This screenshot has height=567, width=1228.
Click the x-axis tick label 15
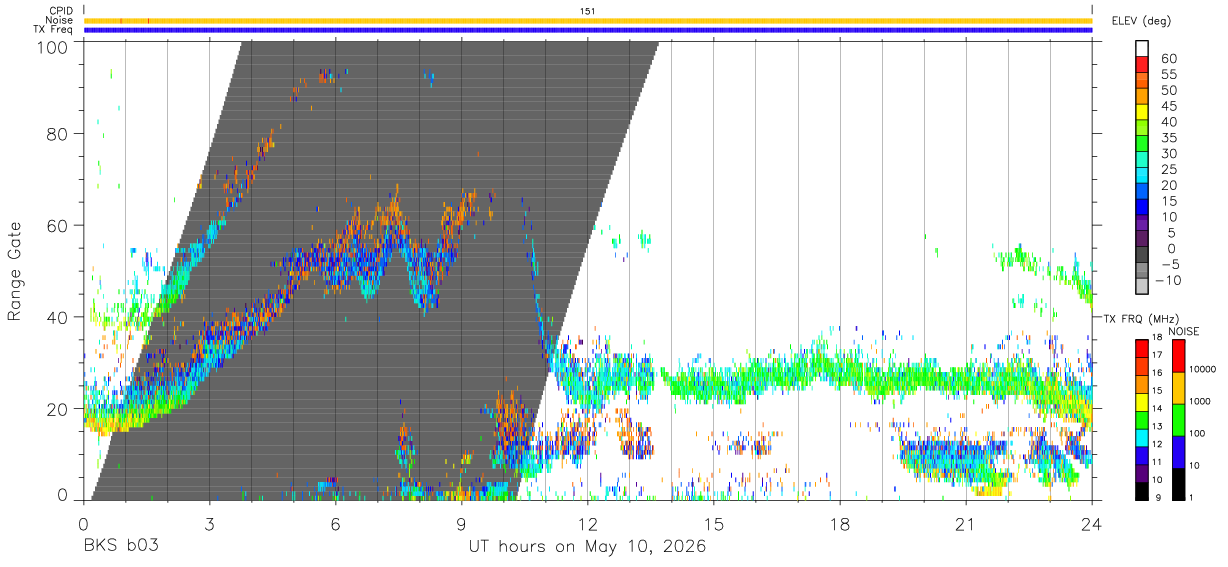pos(714,523)
